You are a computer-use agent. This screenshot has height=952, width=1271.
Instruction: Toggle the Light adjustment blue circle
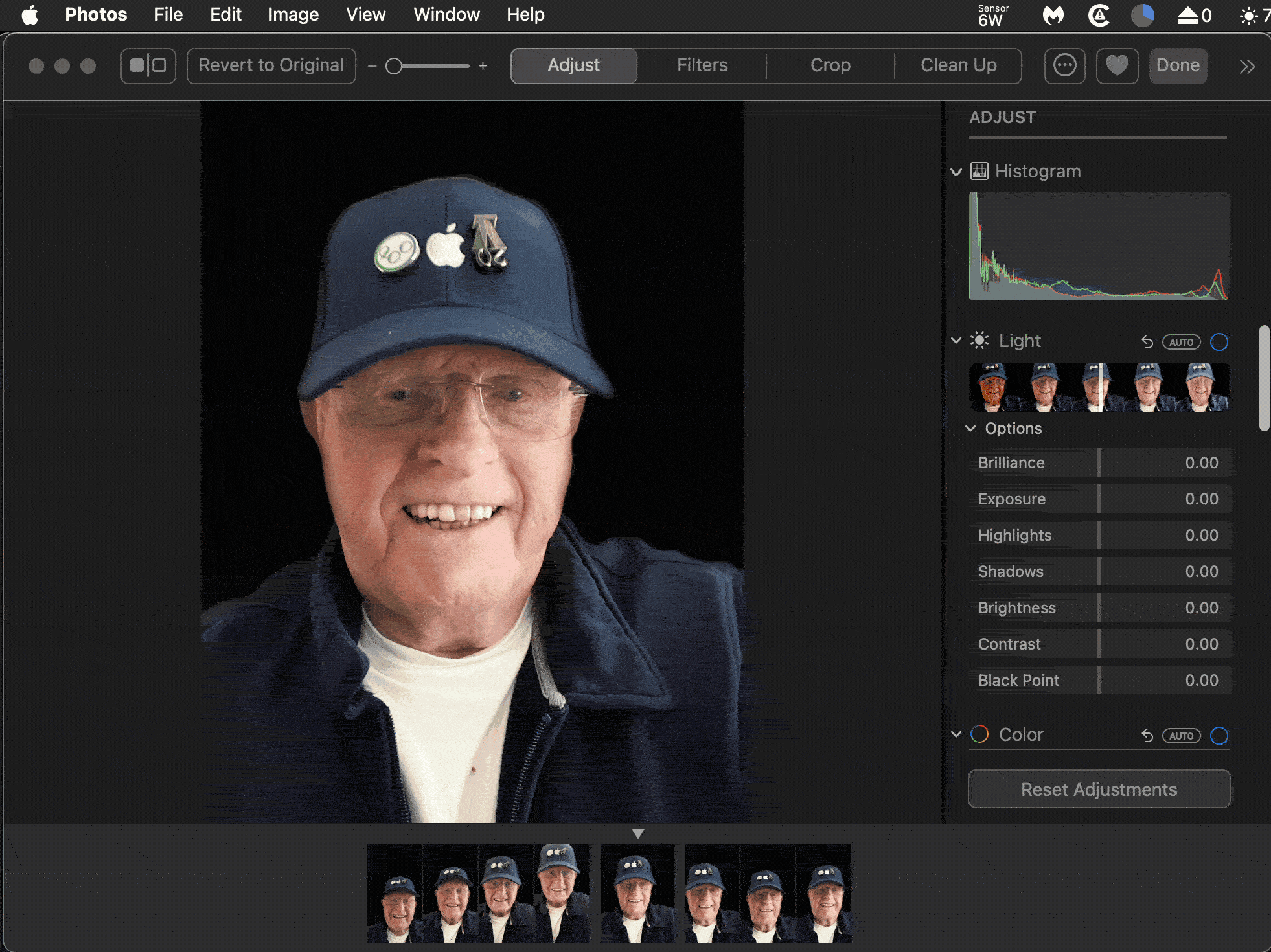[1219, 342]
